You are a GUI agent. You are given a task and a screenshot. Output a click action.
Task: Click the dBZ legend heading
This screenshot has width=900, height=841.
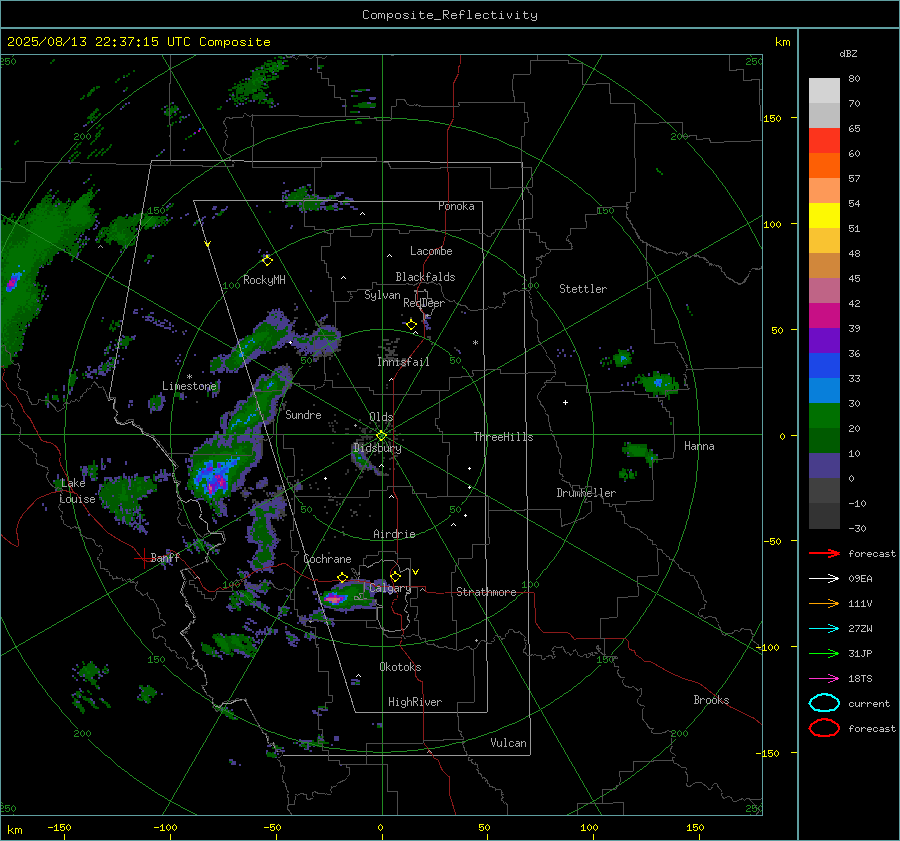(x=848, y=53)
